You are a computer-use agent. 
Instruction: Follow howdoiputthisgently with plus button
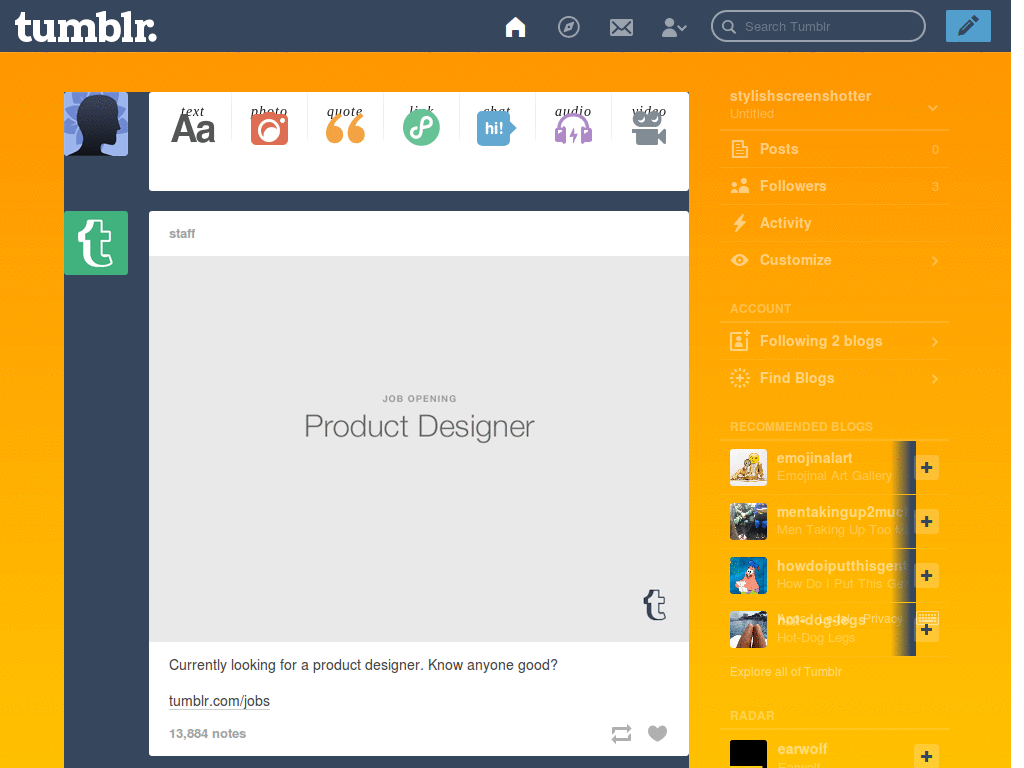[x=926, y=575]
